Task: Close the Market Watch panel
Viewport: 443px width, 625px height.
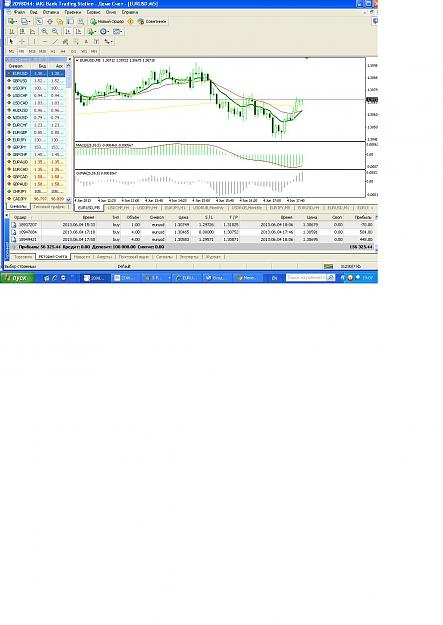Action: tap(69, 59)
